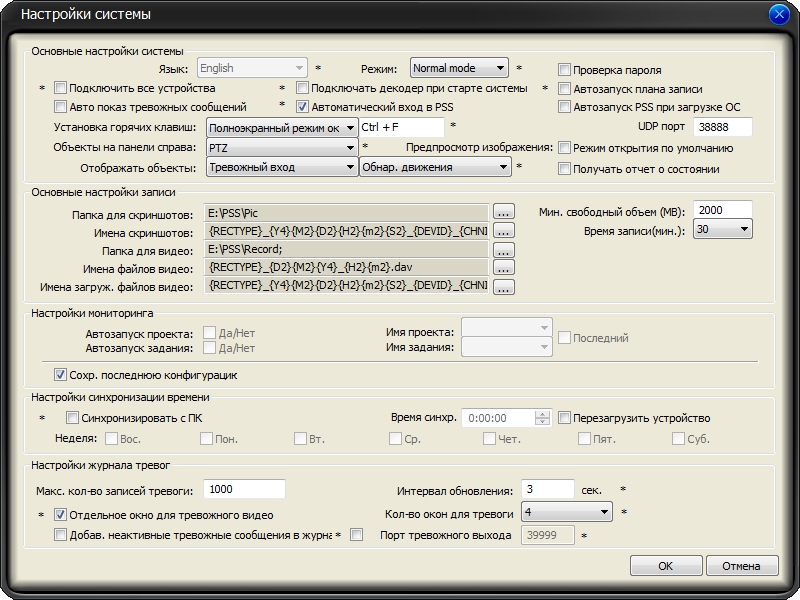The height and width of the screenshot is (600, 800).
Task: Uncheck Автоматический вход в PSS
Action: pos(303,106)
